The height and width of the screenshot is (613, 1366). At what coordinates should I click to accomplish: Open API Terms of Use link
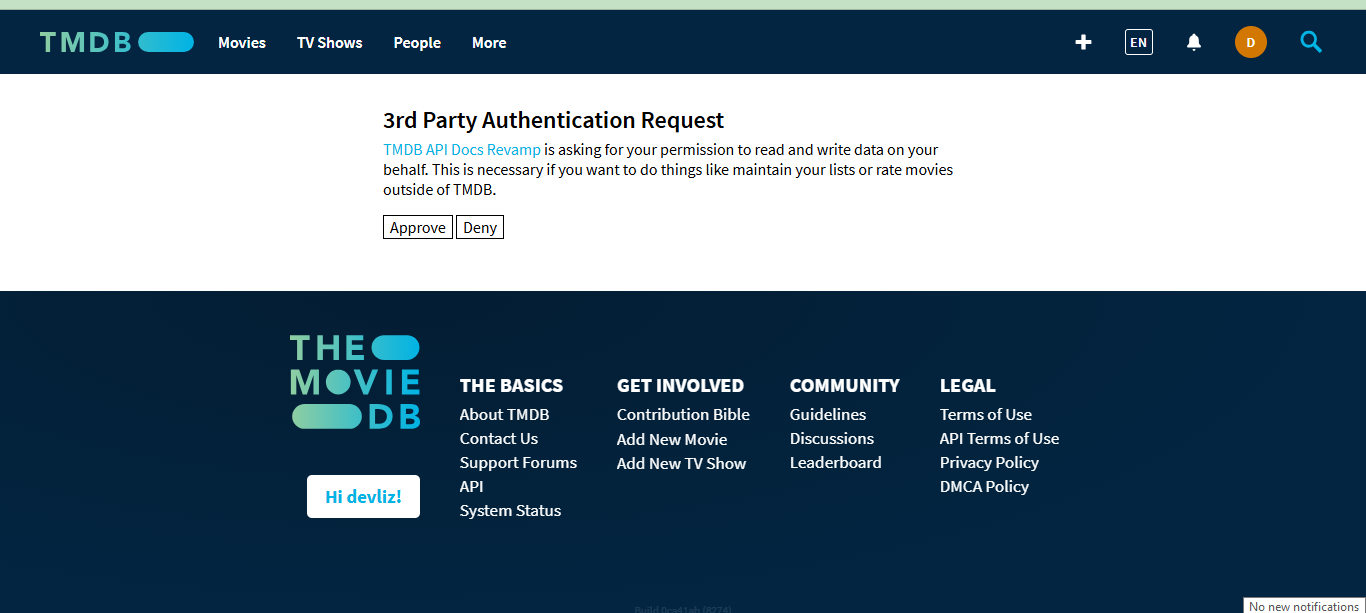1000,438
